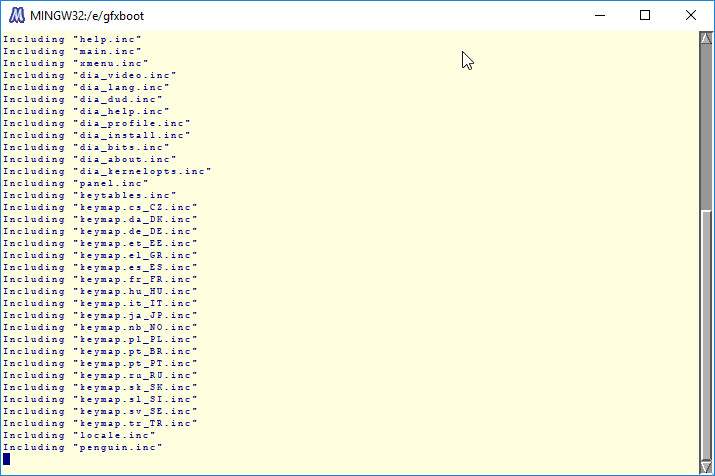Click the MINGW32 app icon in title bar
The image size is (715, 476).
[16, 16]
